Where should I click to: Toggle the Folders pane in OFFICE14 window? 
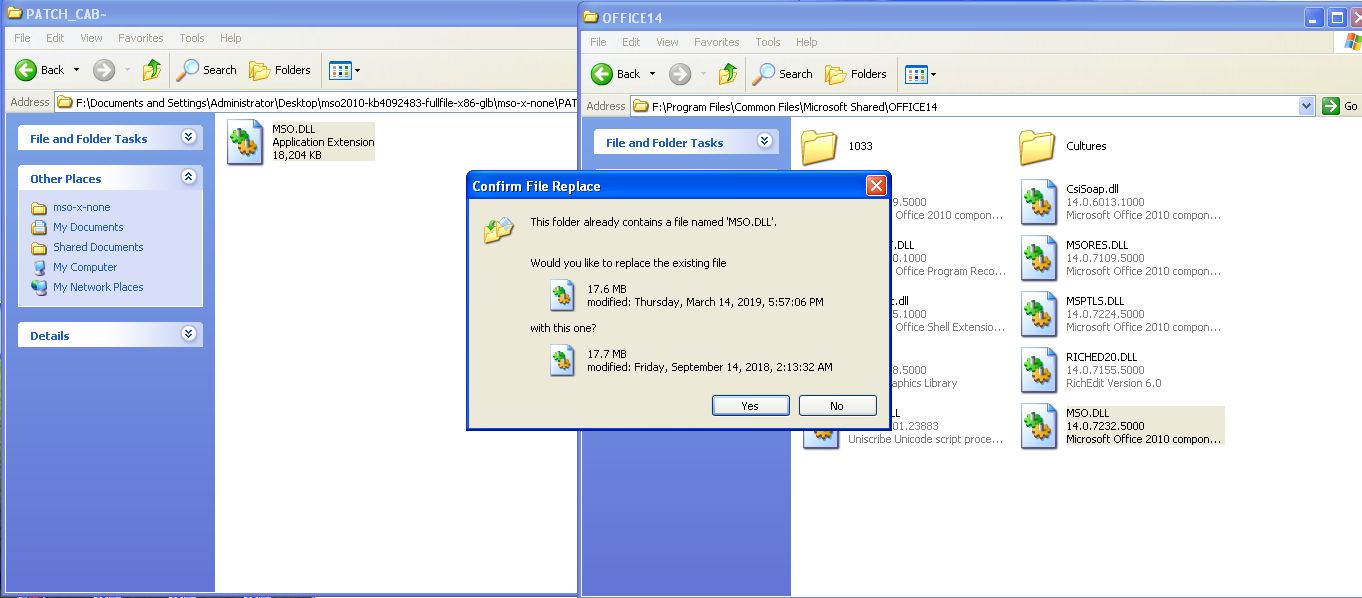(x=856, y=74)
